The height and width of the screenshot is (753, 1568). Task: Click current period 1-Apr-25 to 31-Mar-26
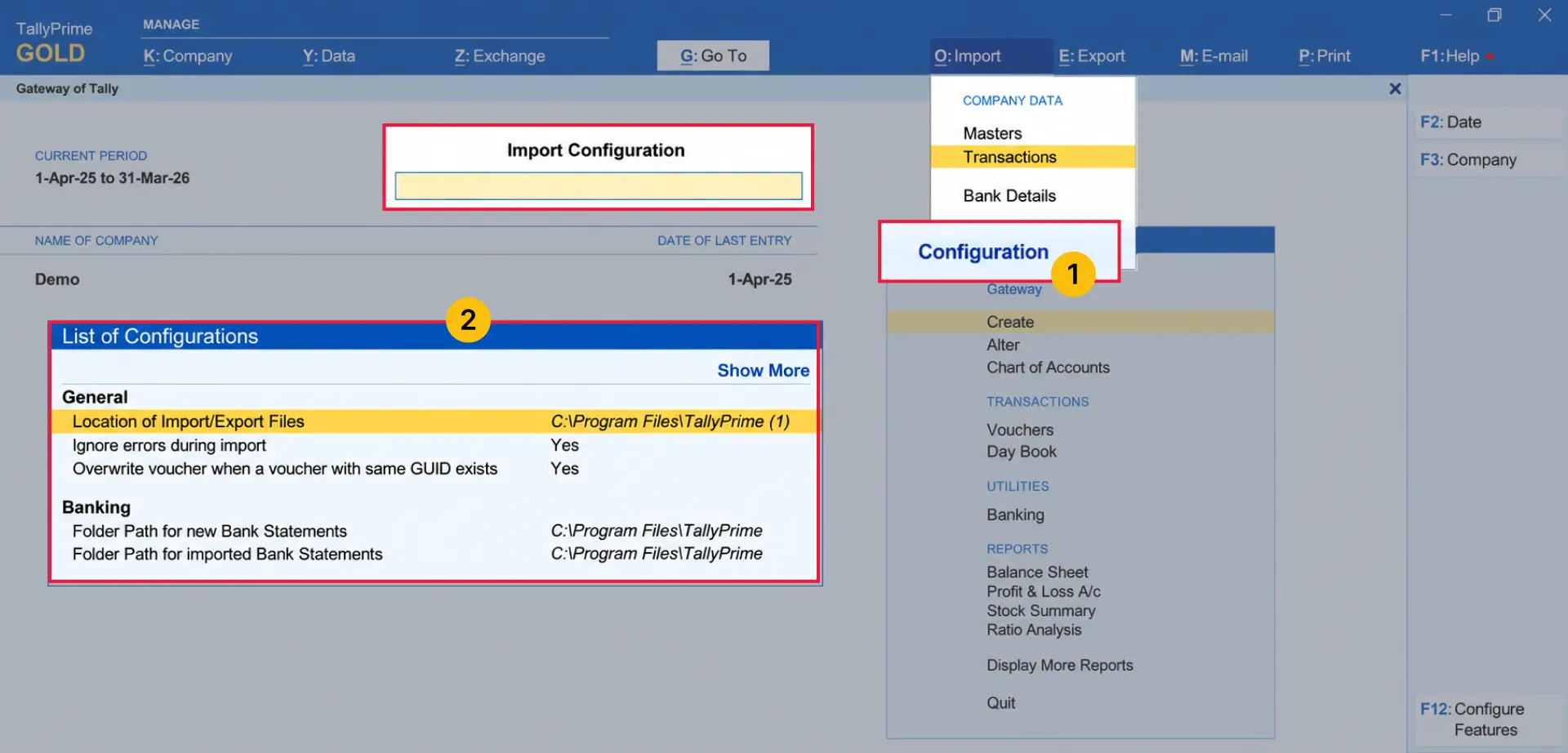tap(112, 178)
